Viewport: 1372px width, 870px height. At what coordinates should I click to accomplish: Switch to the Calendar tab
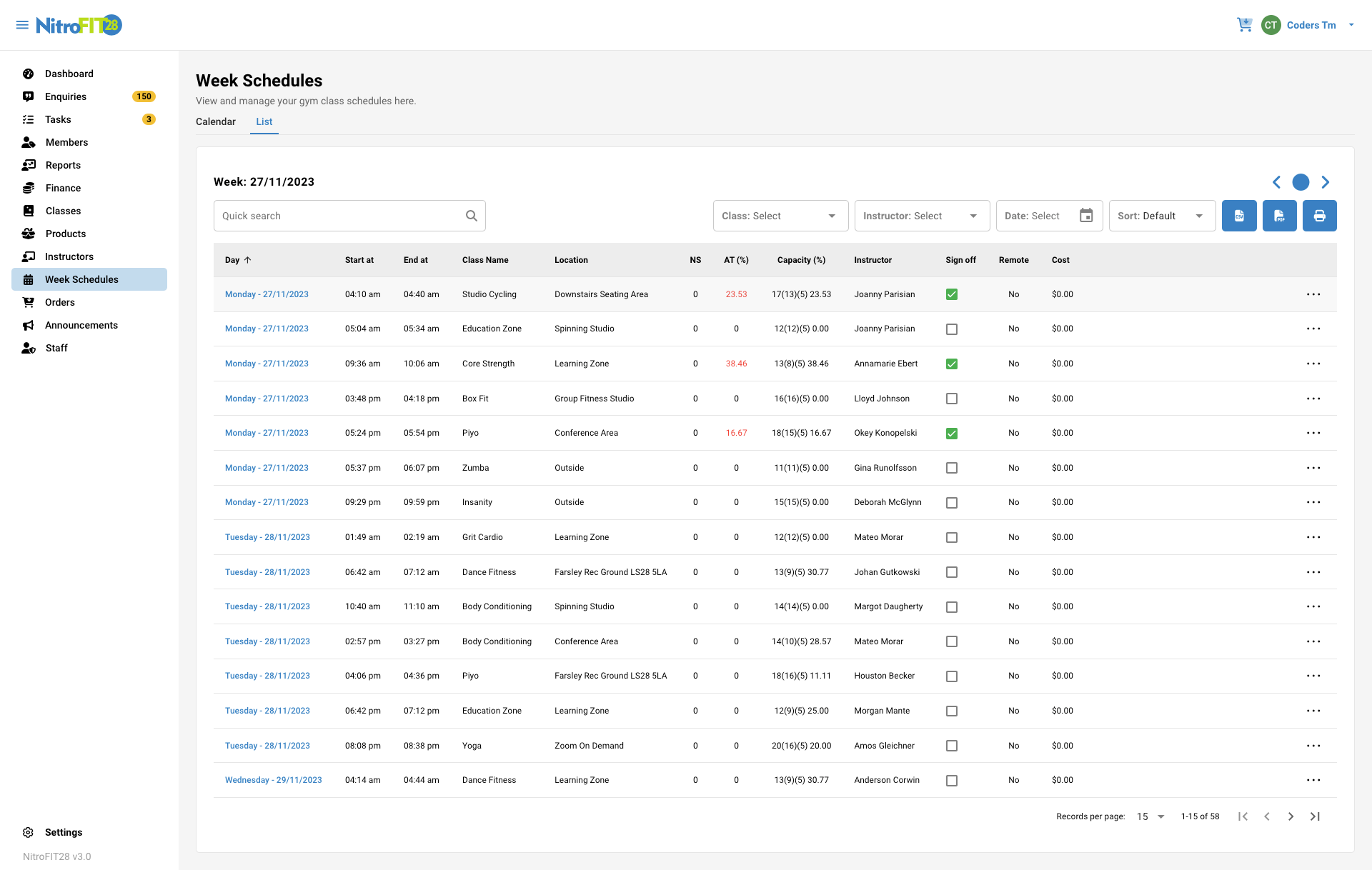[215, 121]
